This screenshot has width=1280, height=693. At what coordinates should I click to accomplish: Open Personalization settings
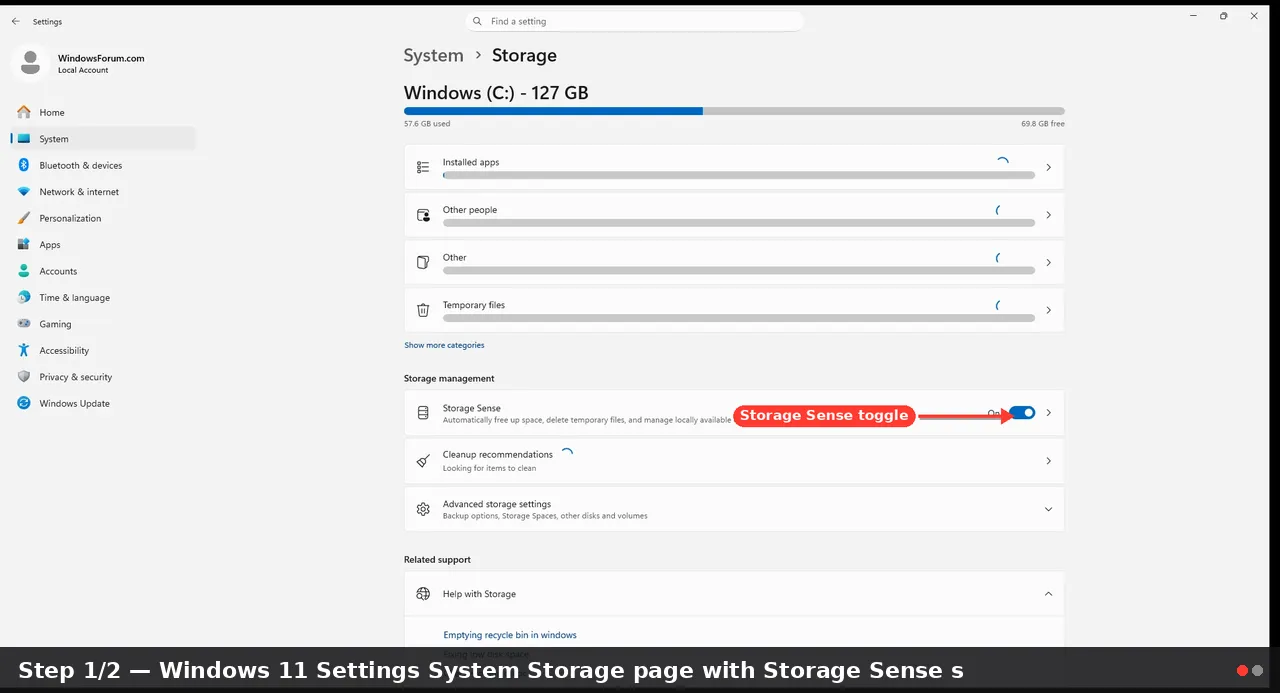(103, 218)
